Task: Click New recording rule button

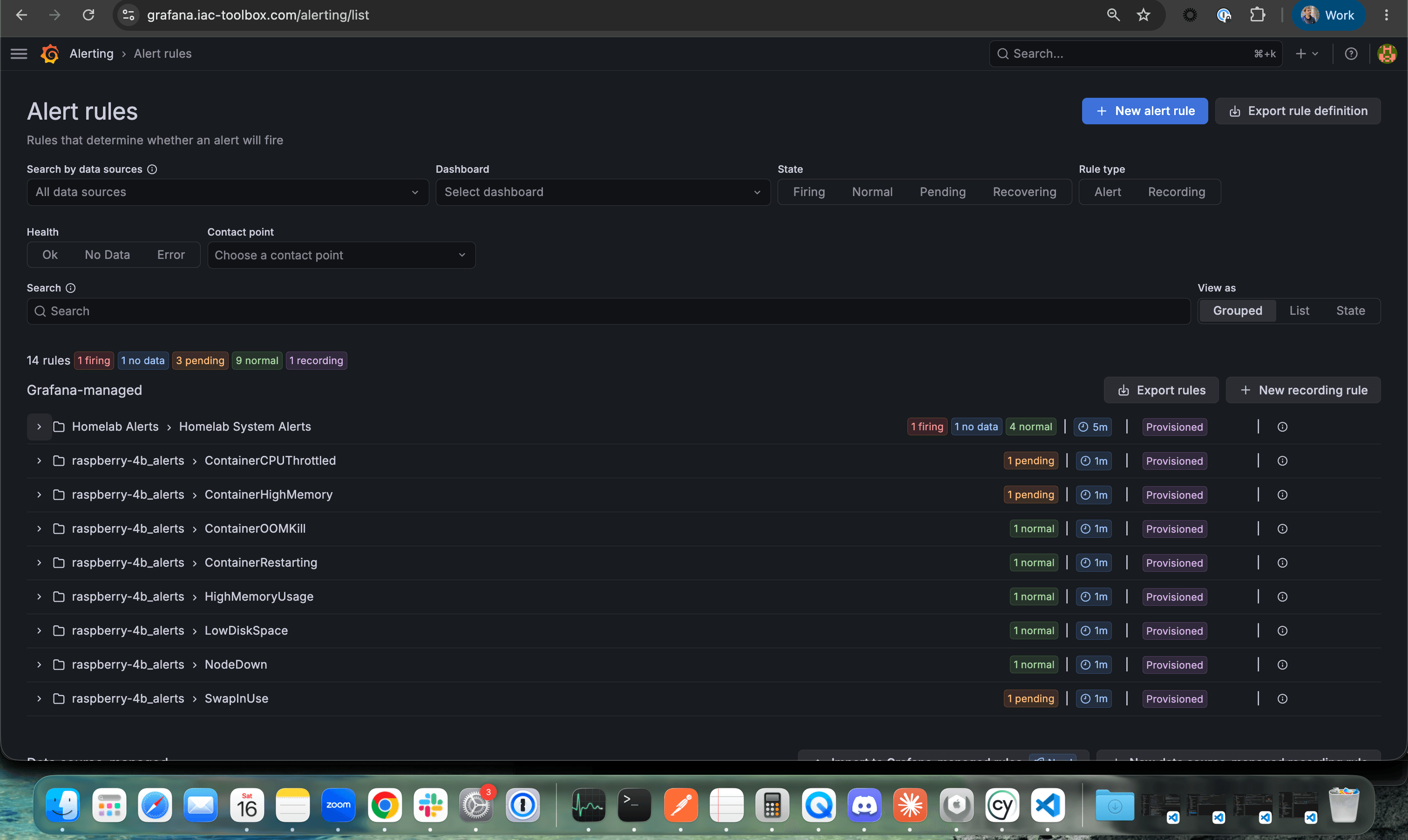Action: point(1303,390)
